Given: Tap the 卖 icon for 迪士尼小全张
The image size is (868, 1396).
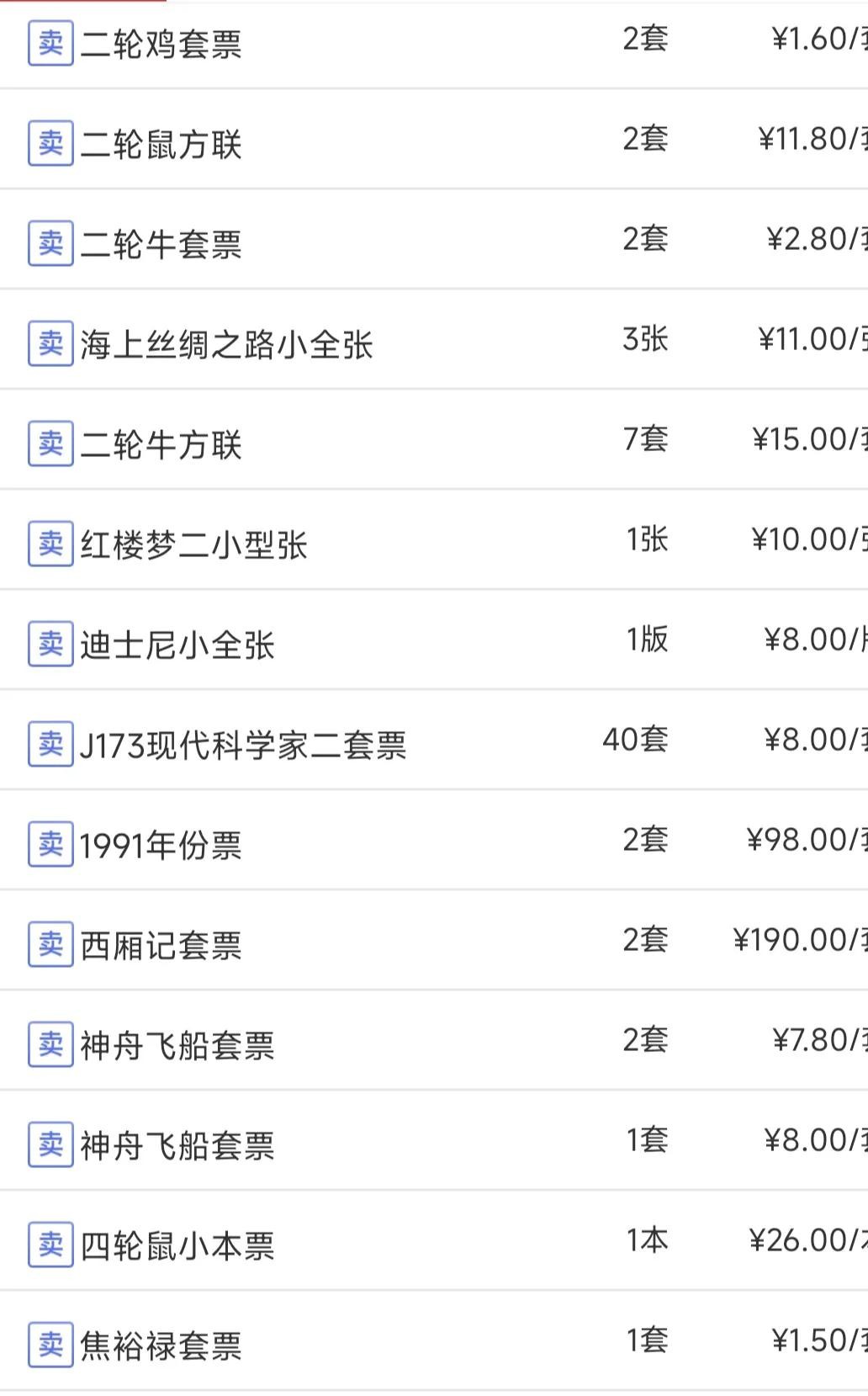Looking at the screenshot, I should click(x=50, y=644).
